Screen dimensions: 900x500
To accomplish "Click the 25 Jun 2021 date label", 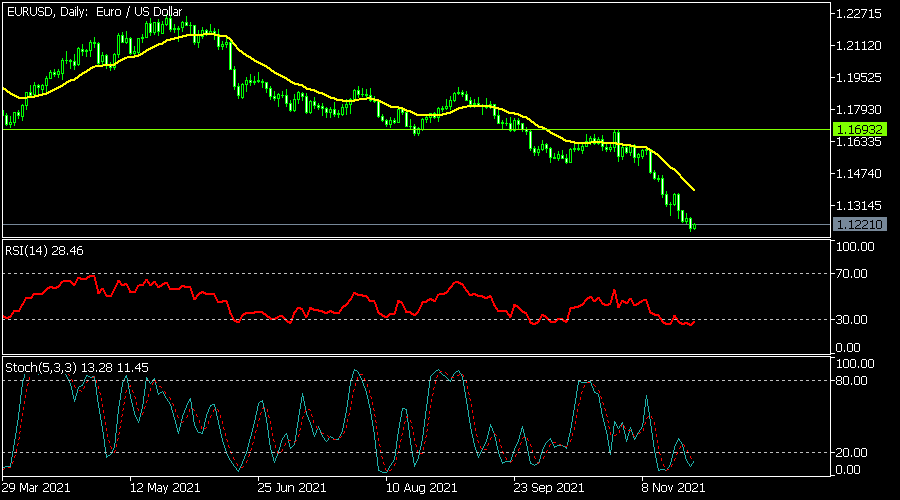I will point(292,488).
